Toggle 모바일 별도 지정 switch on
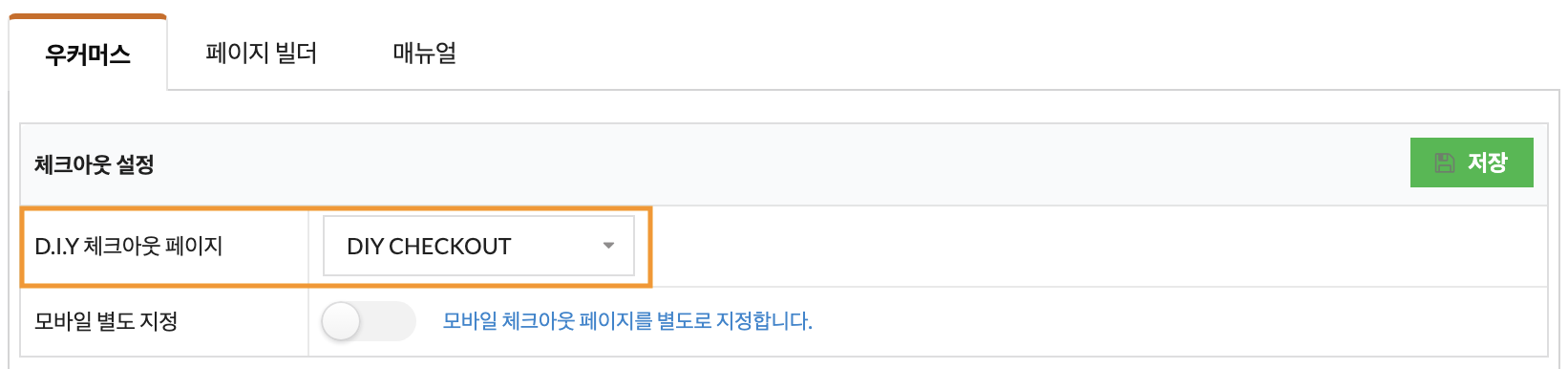1568x369 pixels. point(369,321)
